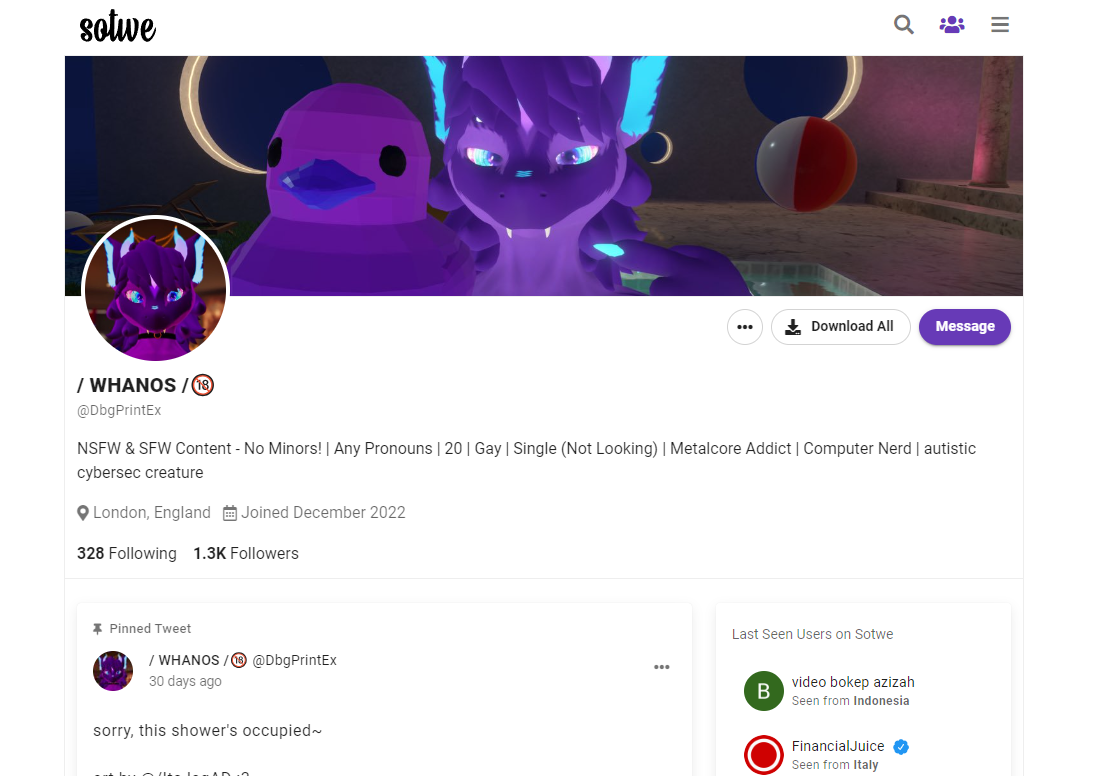1099x776 pixels.
Task: Click the FinancialJuice red circle avatar
Action: [x=763, y=755]
